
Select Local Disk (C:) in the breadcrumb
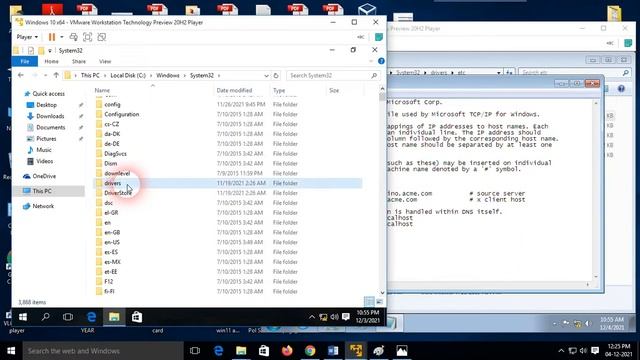128,76
